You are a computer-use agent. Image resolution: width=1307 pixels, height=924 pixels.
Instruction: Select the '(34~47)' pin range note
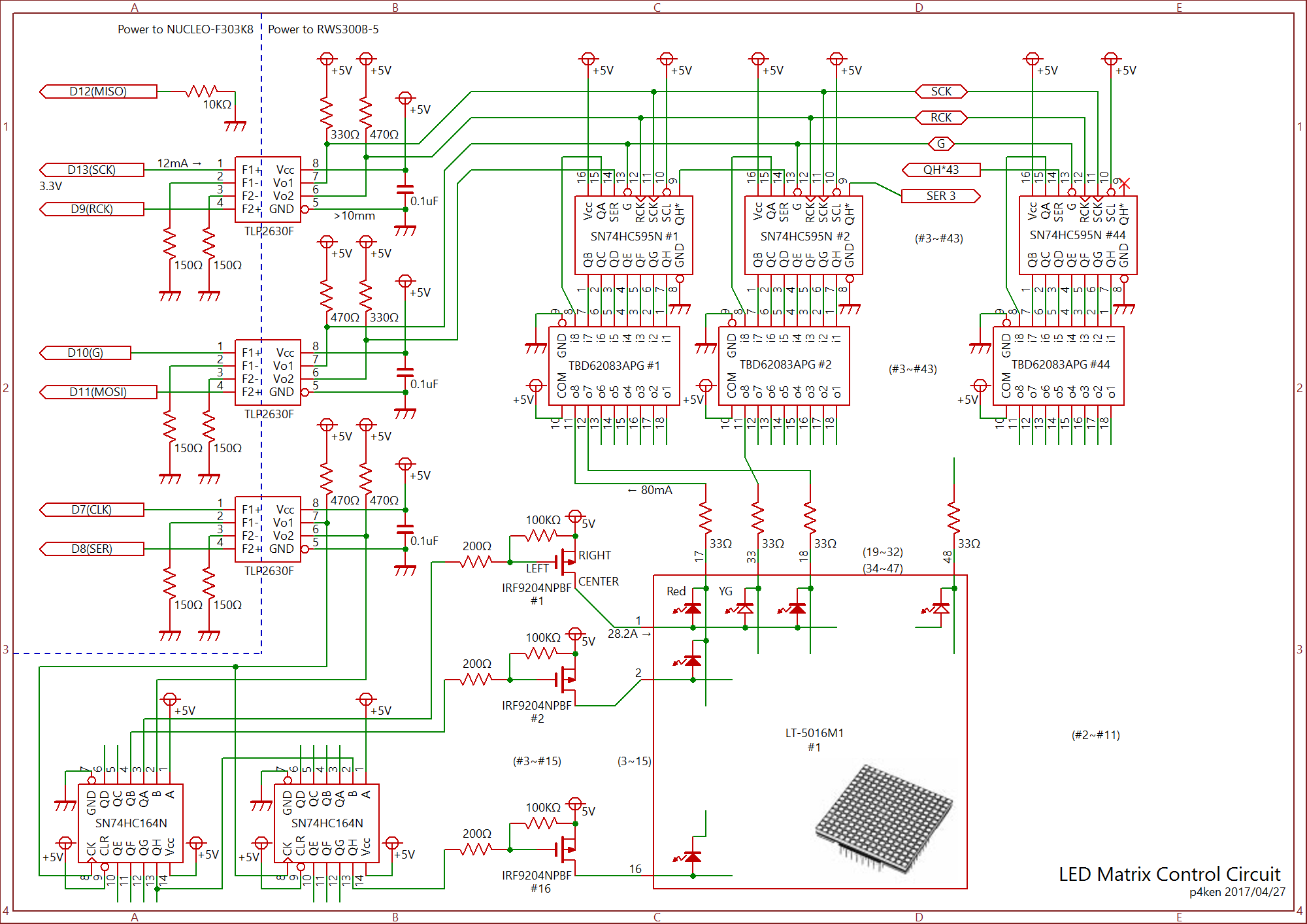click(x=883, y=569)
